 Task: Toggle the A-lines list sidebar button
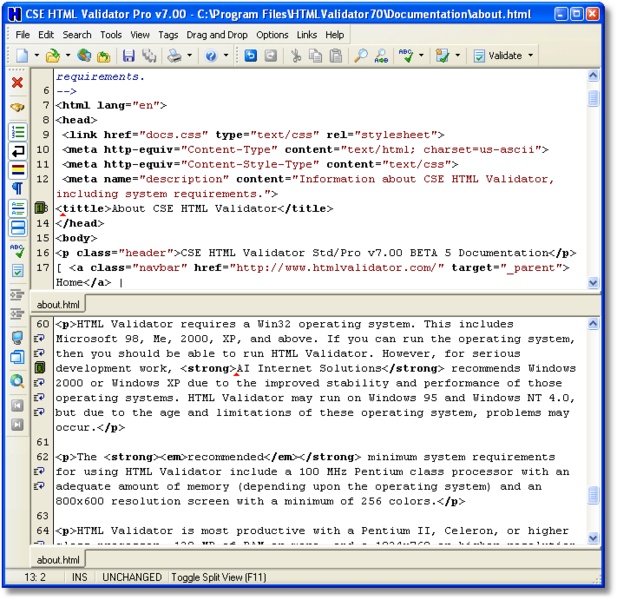point(18,209)
